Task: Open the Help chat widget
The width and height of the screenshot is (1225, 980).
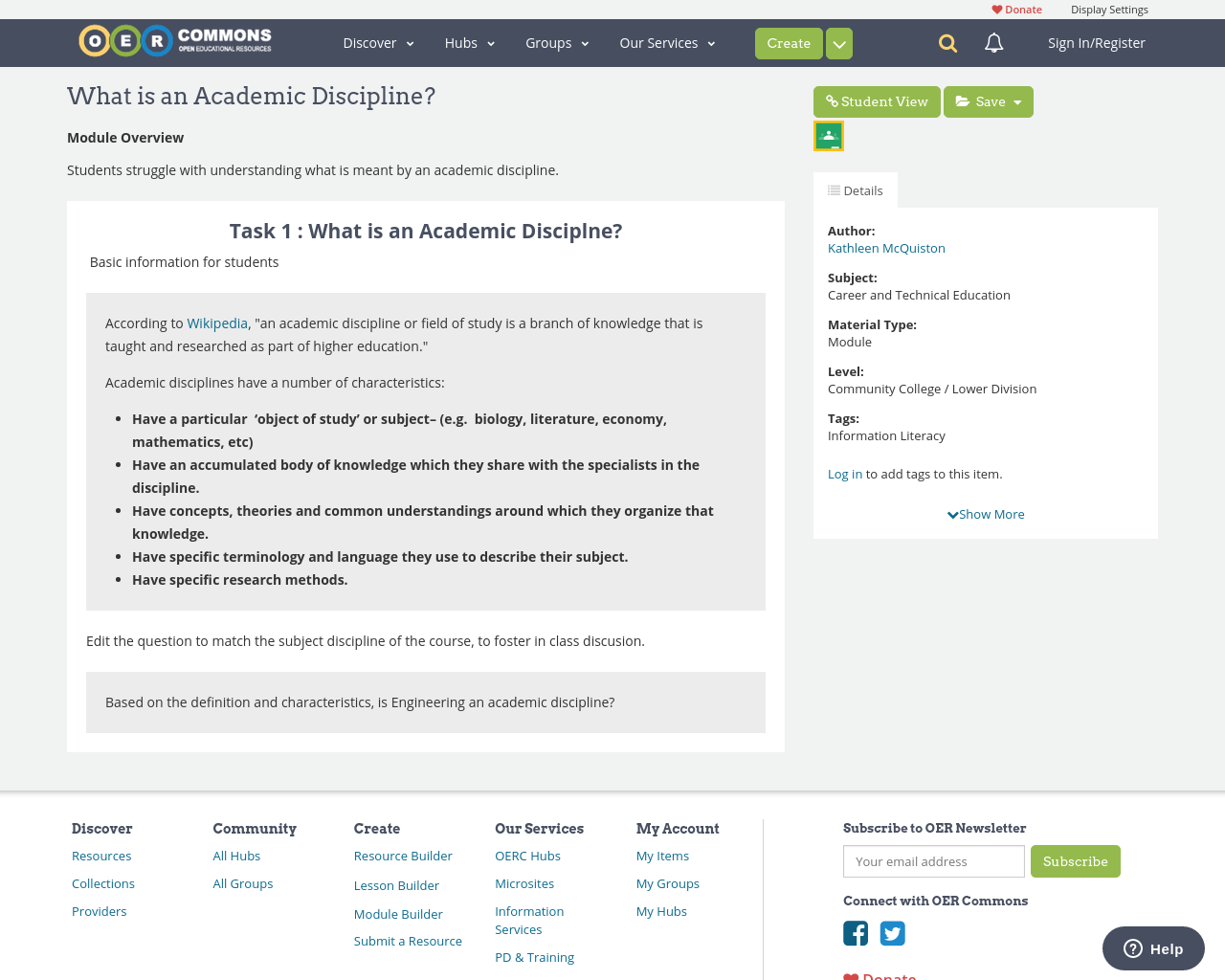Action: point(1152,947)
